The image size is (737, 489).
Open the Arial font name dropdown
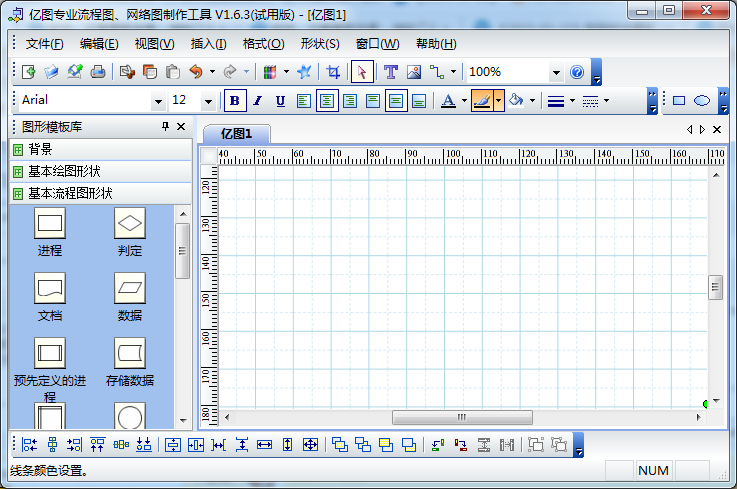[x=158, y=101]
